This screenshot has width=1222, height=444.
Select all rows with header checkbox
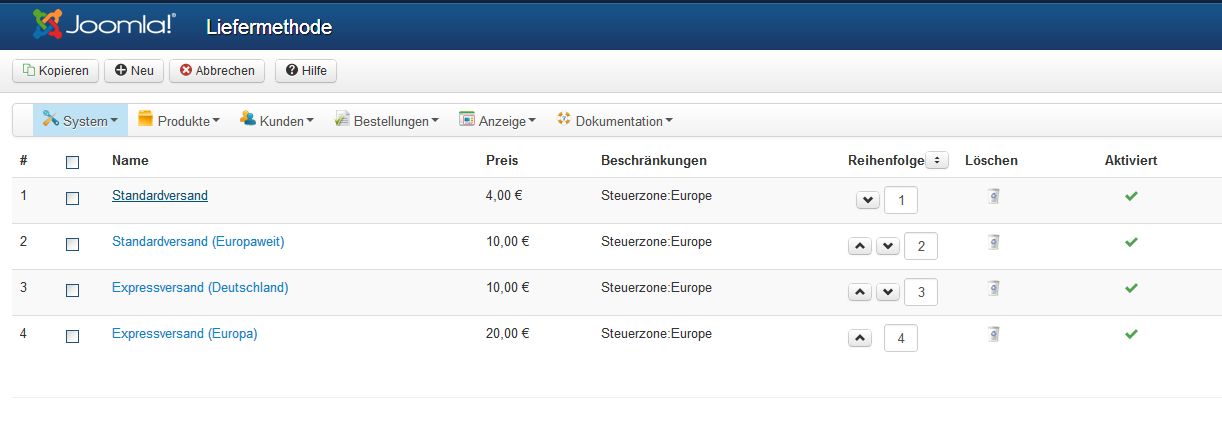point(72,162)
